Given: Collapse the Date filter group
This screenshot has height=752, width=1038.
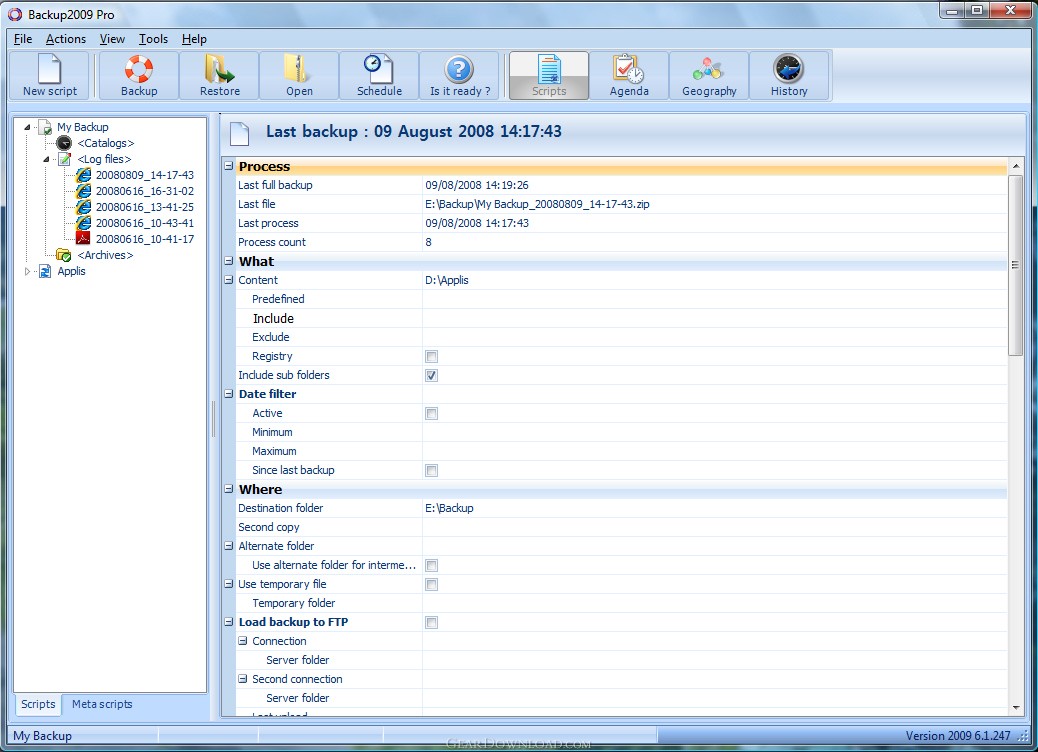Looking at the screenshot, I should tap(228, 394).
